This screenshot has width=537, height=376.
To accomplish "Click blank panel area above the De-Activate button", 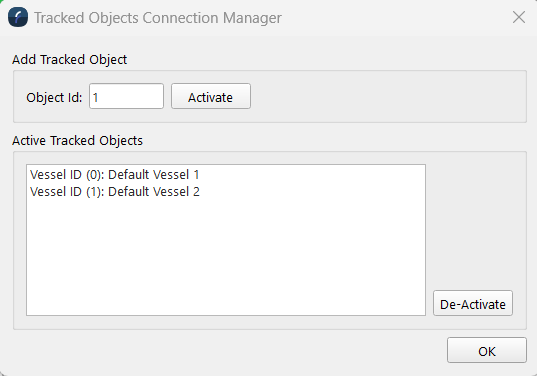I will pyautogui.click(x=475, y=221).
